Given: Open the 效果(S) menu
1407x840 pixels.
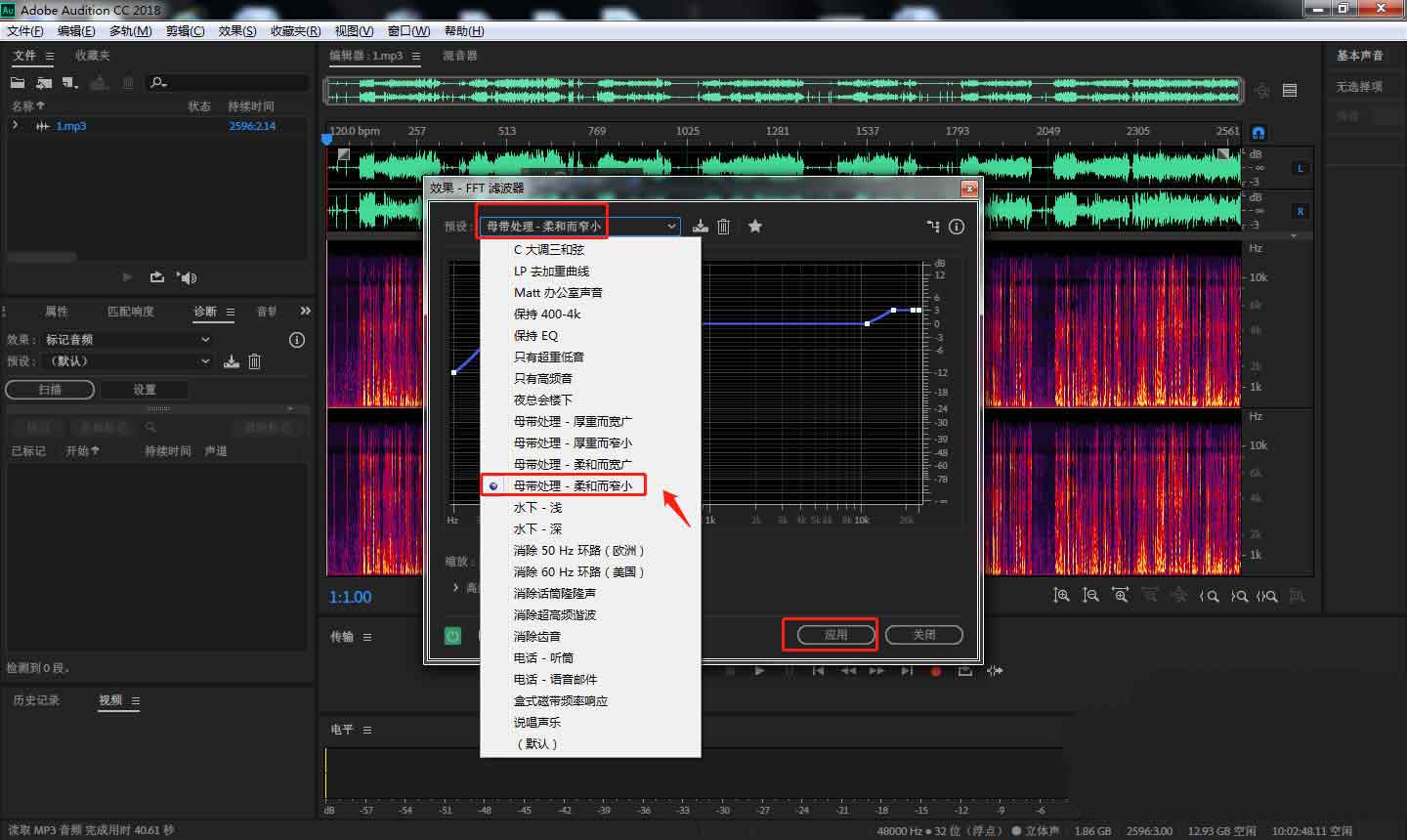Looking at the screenshot, I should 237,31.
